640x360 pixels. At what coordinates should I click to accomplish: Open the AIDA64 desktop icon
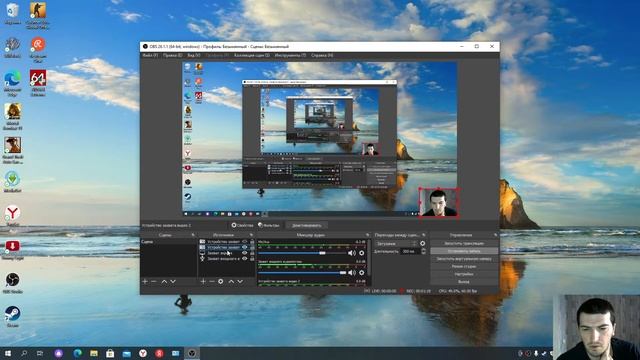point(38,83)
